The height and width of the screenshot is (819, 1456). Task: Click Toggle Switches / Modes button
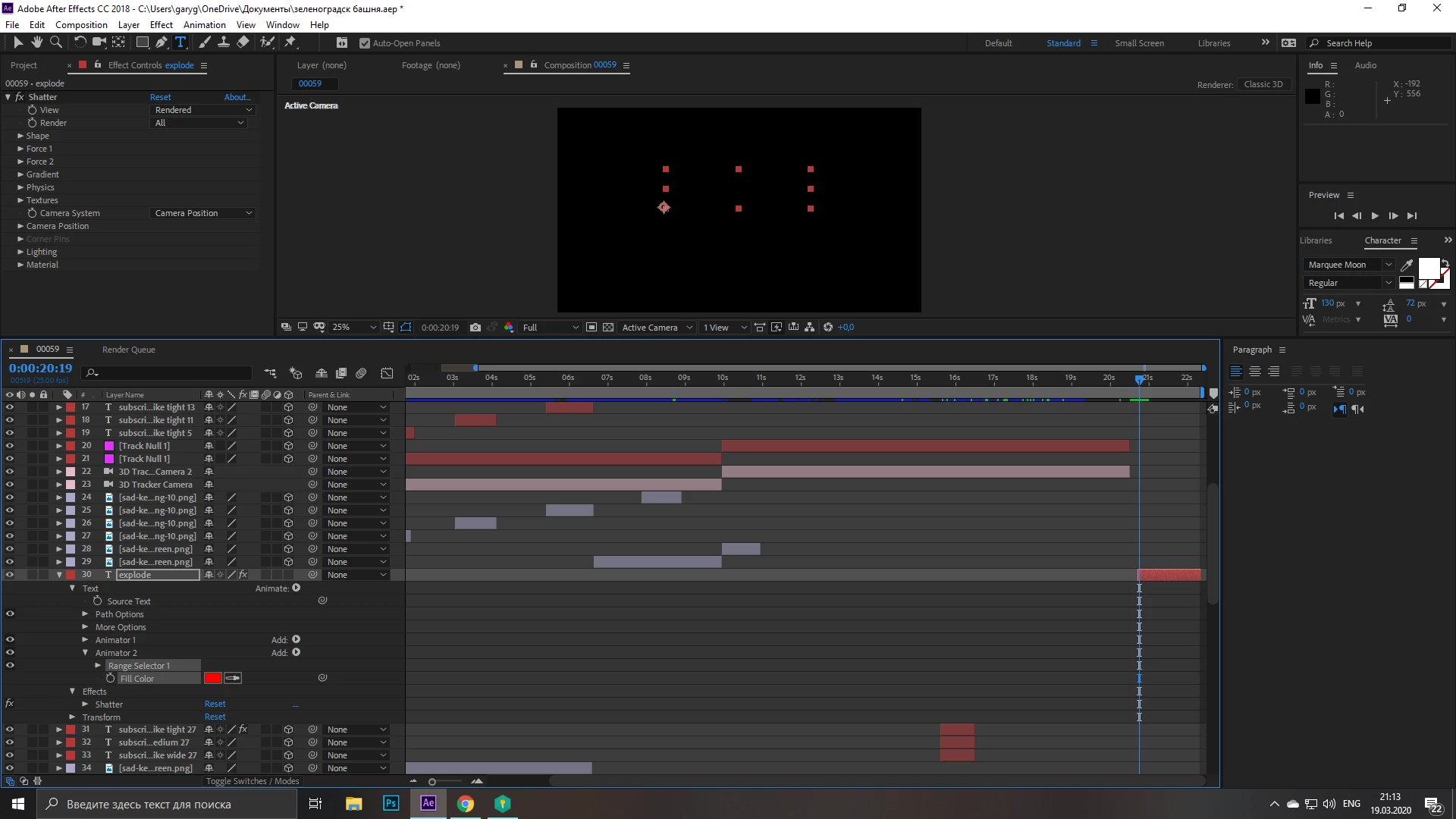point(253,781)
